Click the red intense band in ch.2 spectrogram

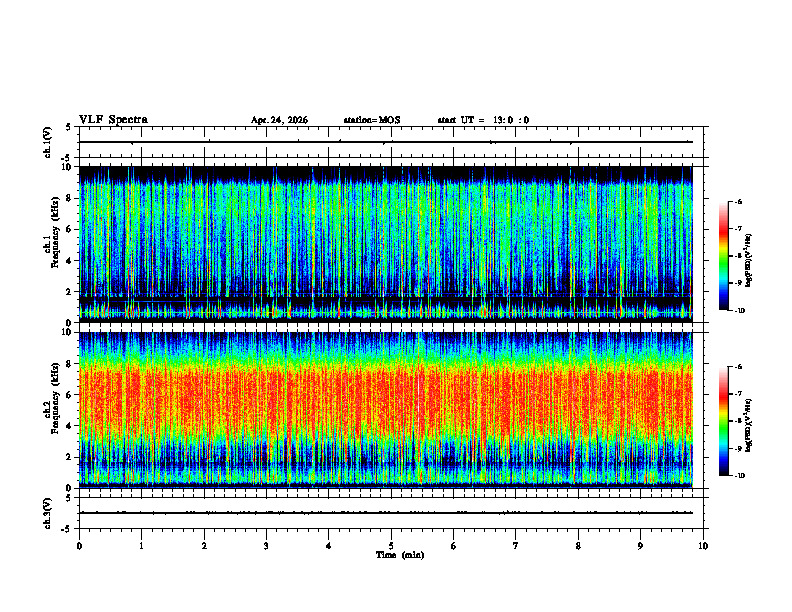point(386,399)
